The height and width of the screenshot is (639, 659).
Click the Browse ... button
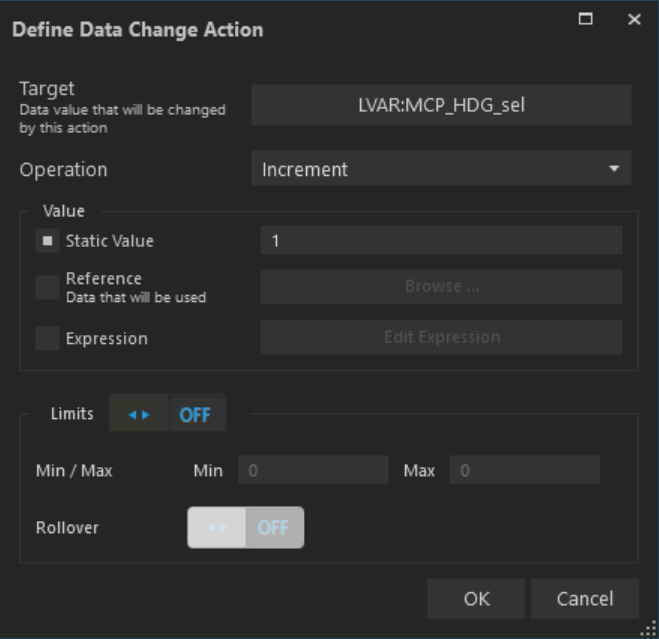pyautogui.click(x=441, y=287)
